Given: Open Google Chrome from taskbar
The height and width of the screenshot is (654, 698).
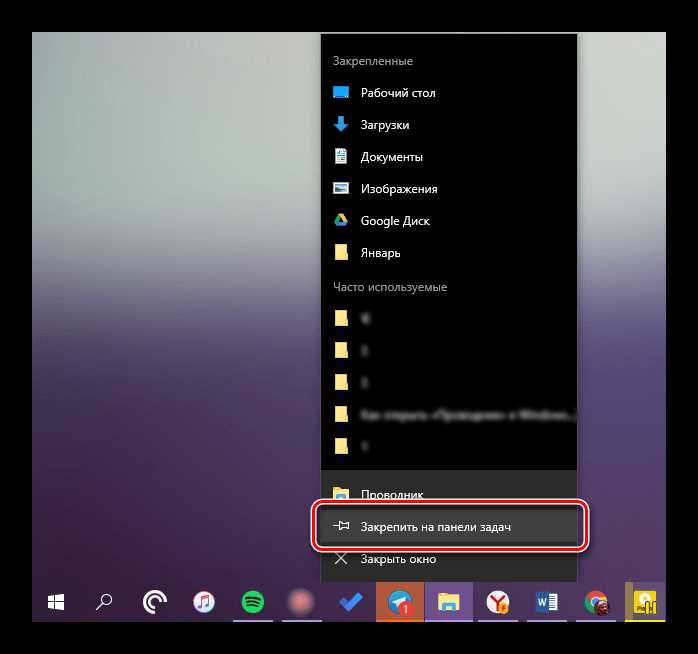Looking at the screenshot, I should click(x=596, y=602).
